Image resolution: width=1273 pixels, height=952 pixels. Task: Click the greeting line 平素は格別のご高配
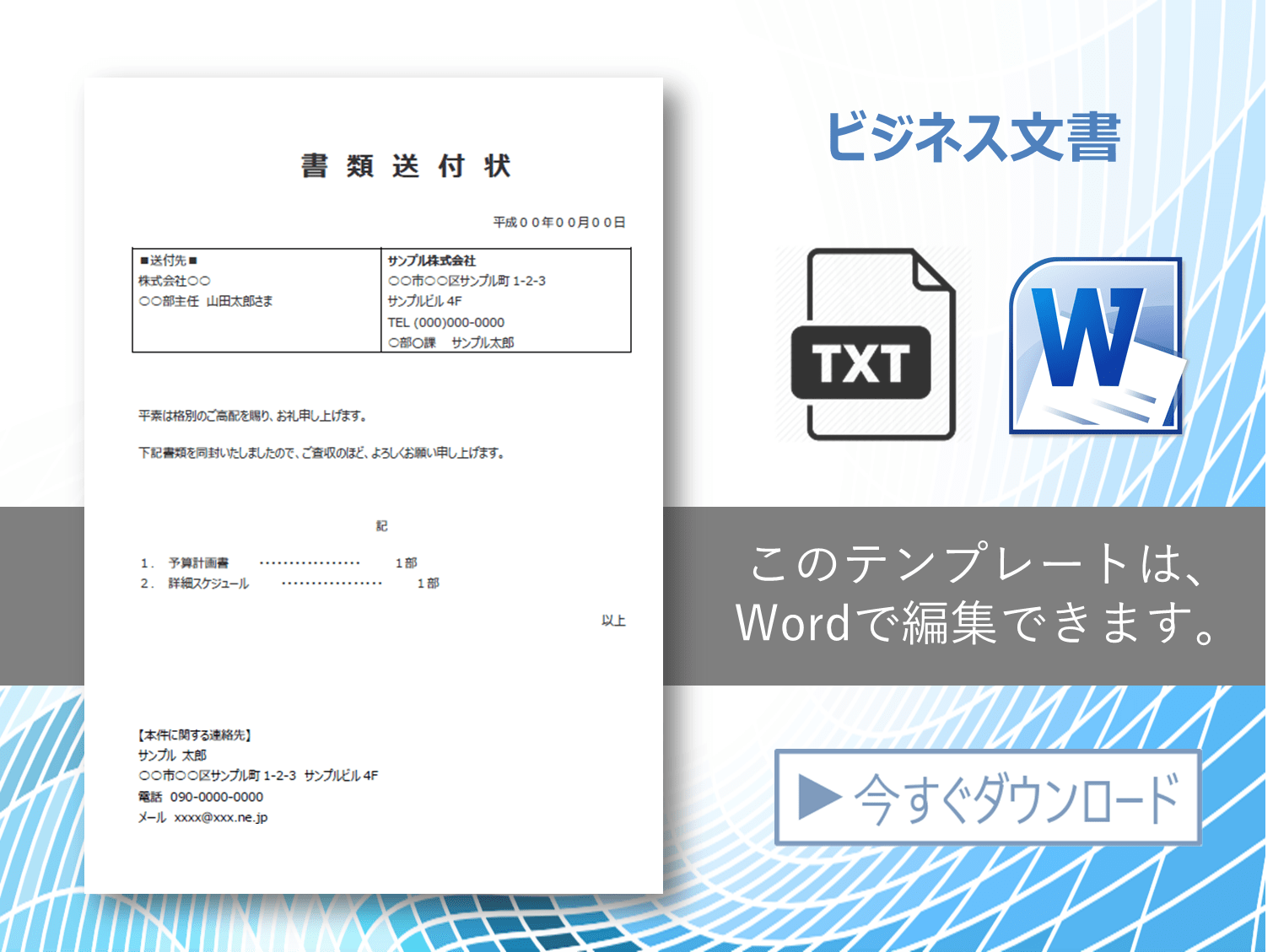pos(252,416)
